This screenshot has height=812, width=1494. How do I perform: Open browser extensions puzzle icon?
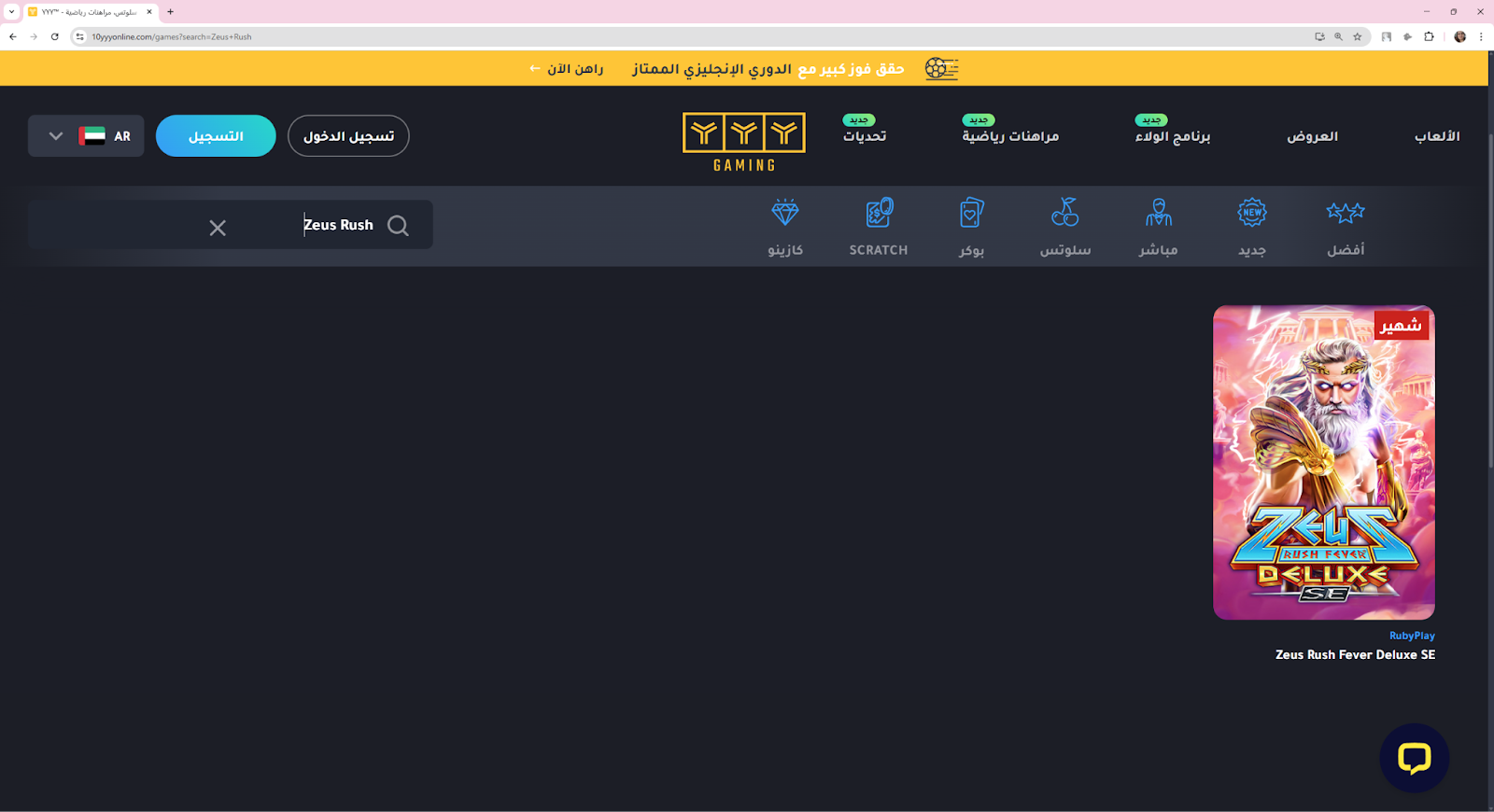(x=1429, y=36)
